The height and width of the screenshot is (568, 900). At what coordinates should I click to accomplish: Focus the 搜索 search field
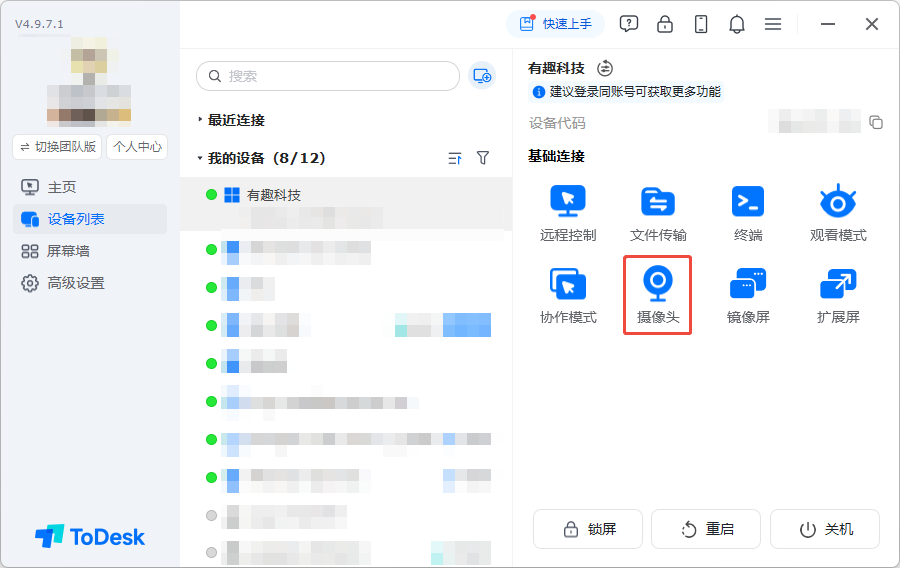(328, 76)
